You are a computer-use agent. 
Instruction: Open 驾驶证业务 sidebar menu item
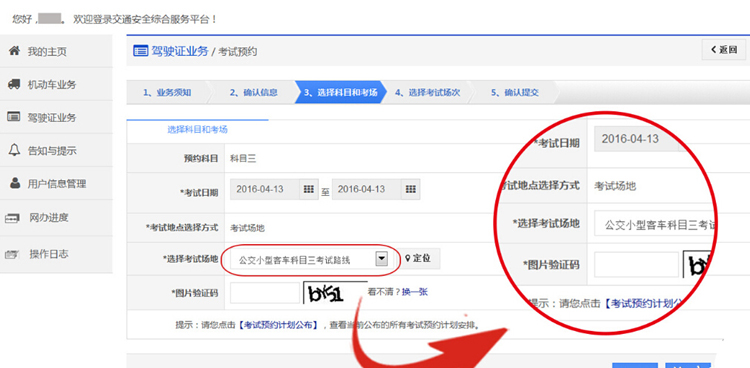[x=56, y=117]
